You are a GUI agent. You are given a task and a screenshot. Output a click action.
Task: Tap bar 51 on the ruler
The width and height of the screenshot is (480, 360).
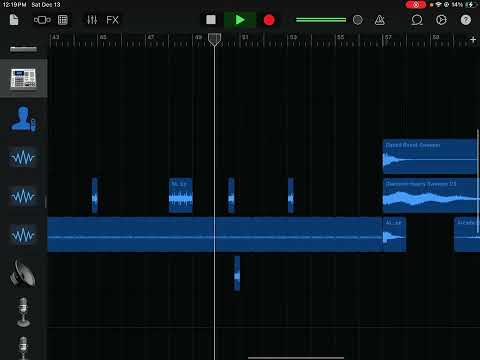tap(245, 37)
